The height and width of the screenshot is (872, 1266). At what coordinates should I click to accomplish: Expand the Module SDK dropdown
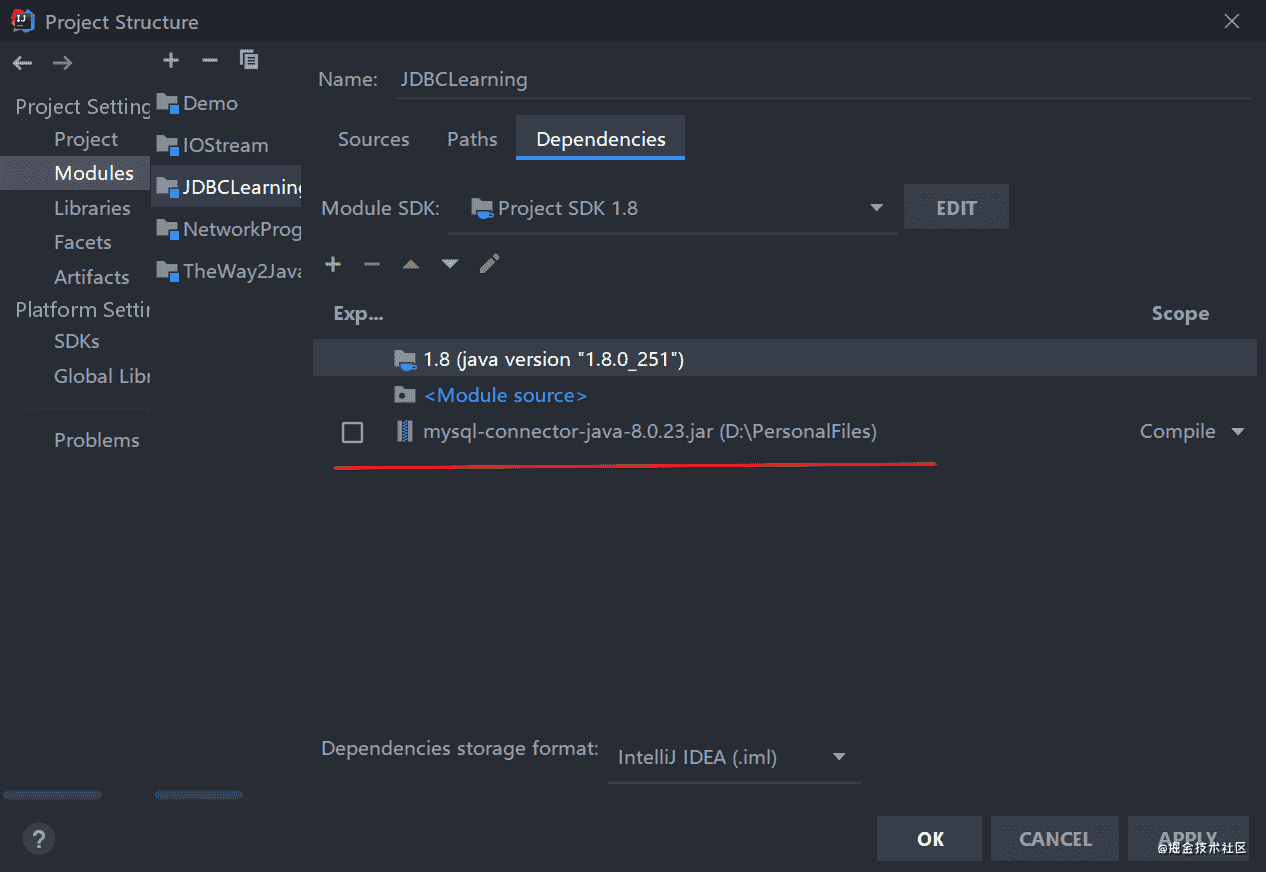tap(876, 208)
